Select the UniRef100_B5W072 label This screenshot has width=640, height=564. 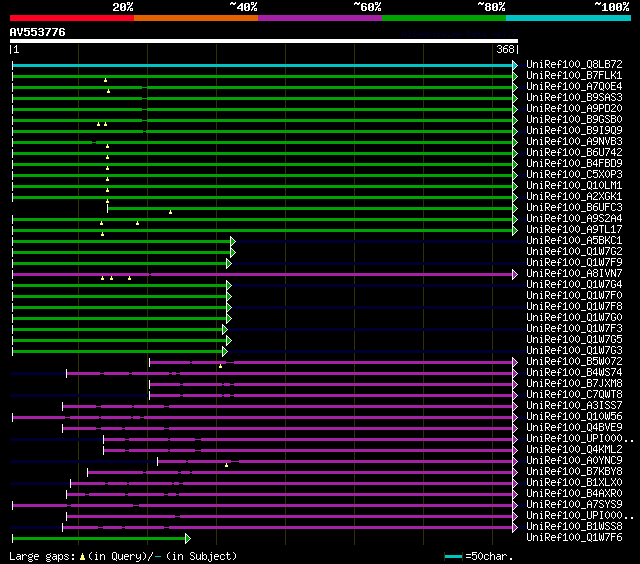click(574, 362)
